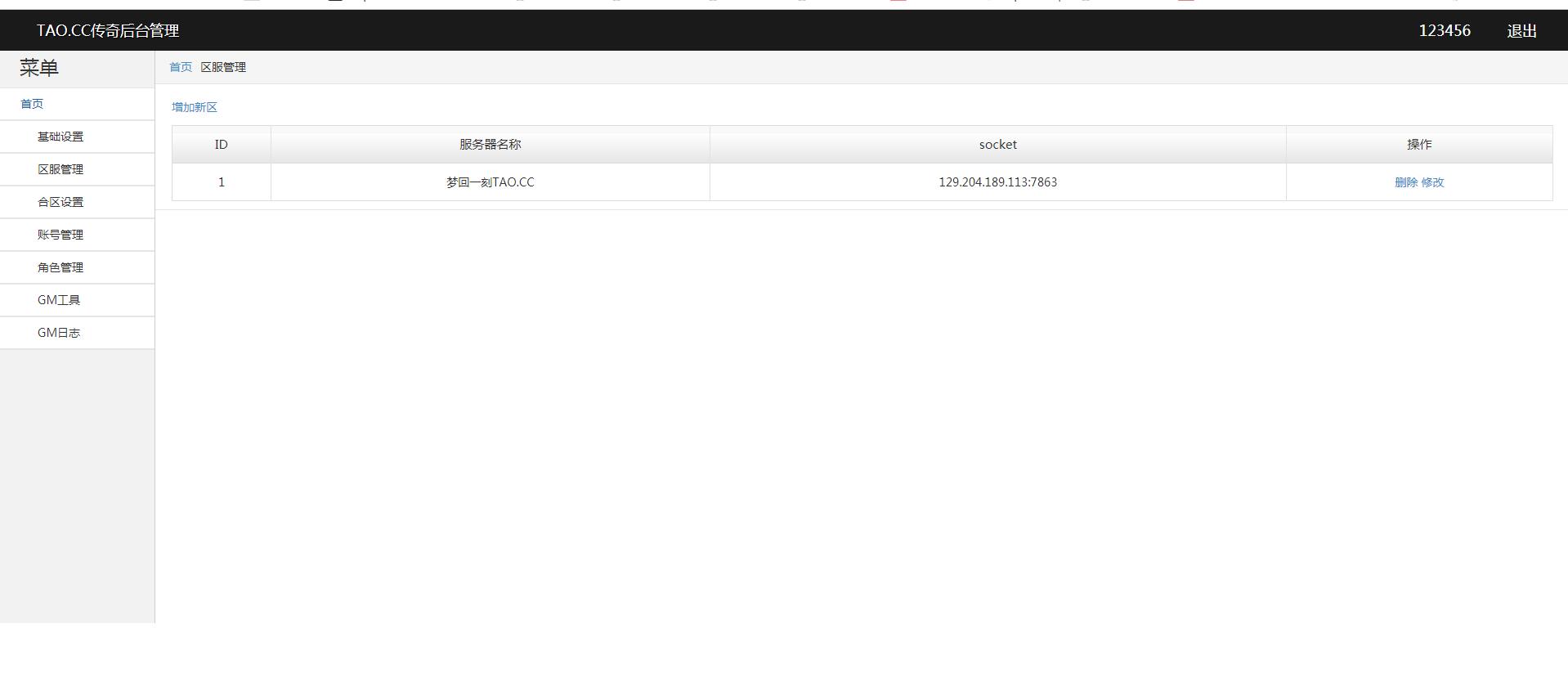Edit the server with 修改 link
This screenshot has height=686, width=1568.
[1432, 182]
